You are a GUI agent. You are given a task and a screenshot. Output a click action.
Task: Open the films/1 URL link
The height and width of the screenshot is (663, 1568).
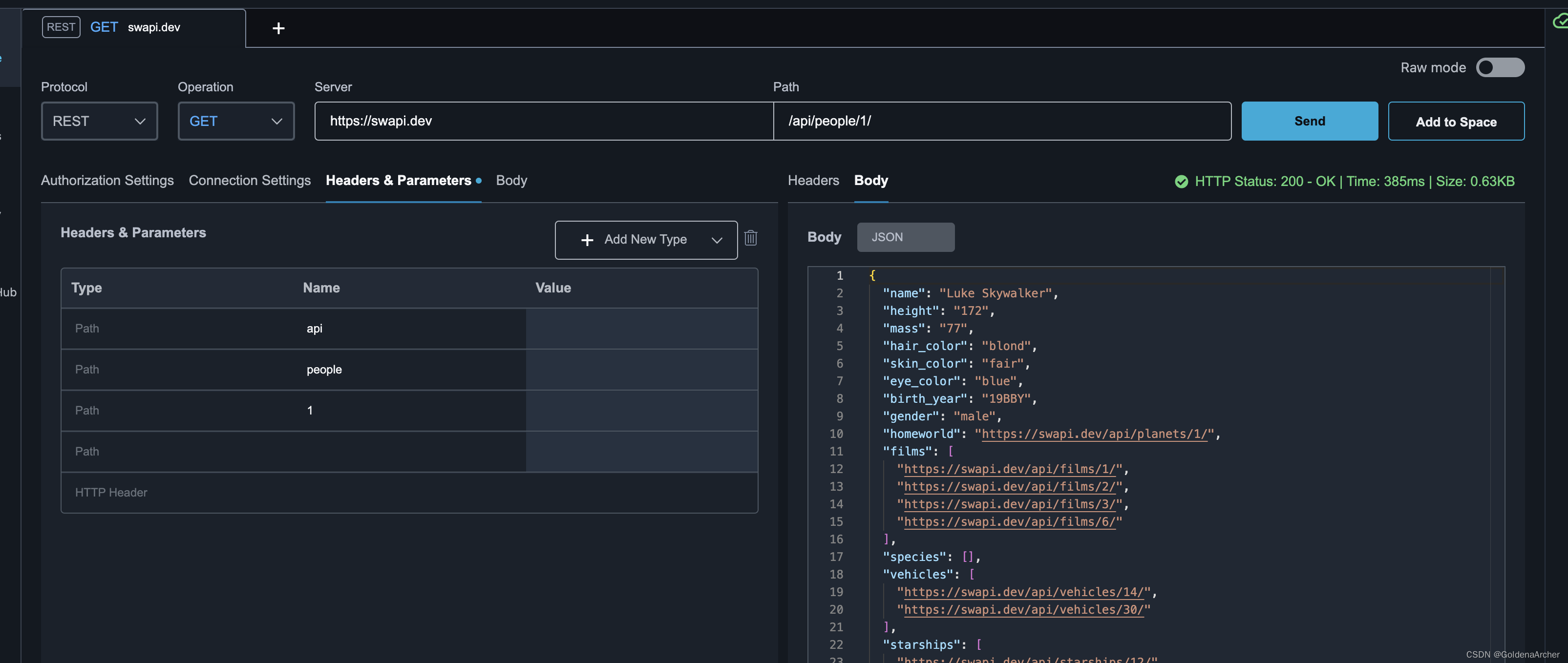(1010, 469)
